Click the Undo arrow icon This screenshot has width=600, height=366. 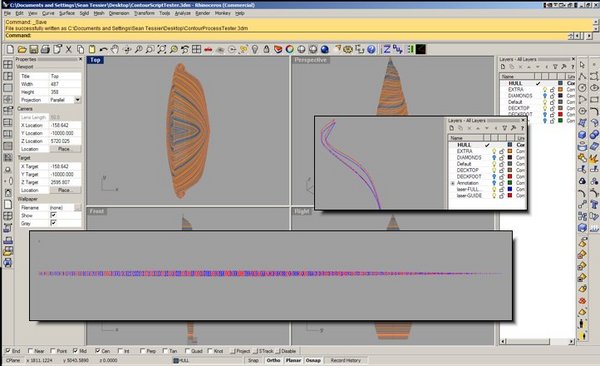pyautogui.click(x=103, y=49)
